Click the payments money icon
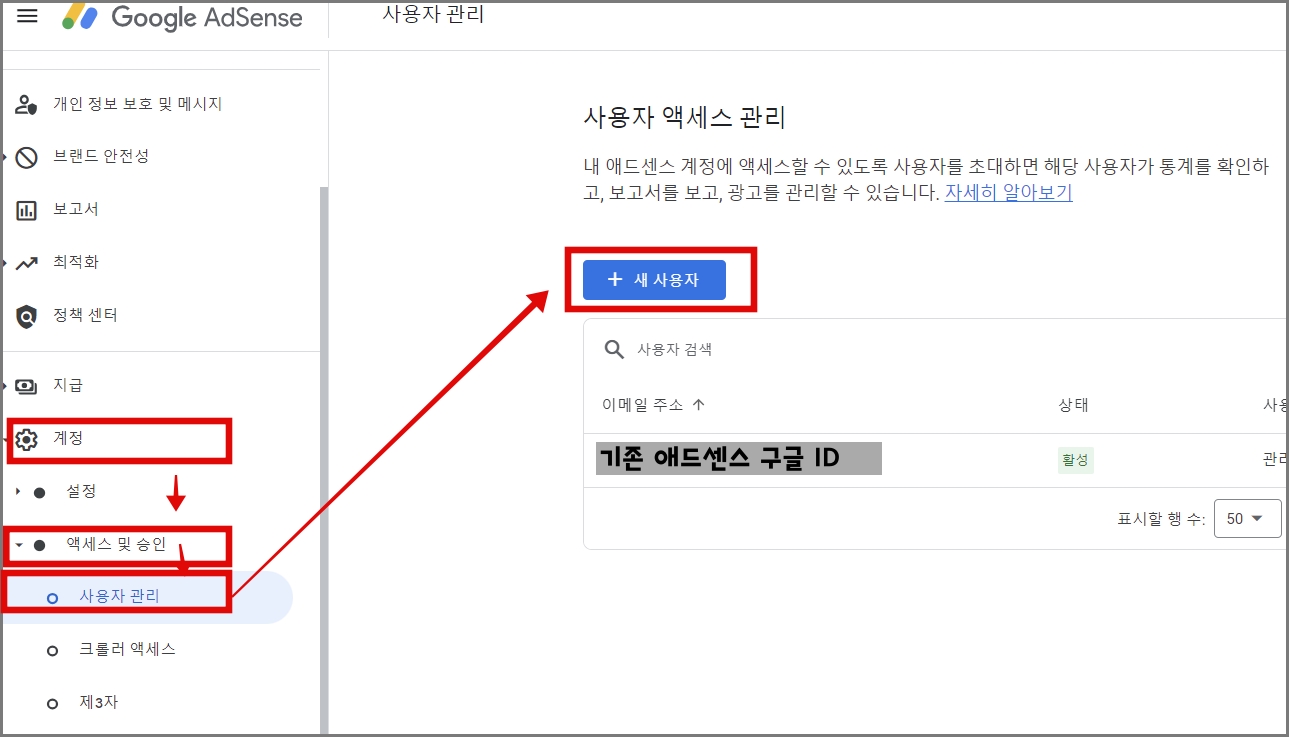1289x737 pixels. coord(27,385)
